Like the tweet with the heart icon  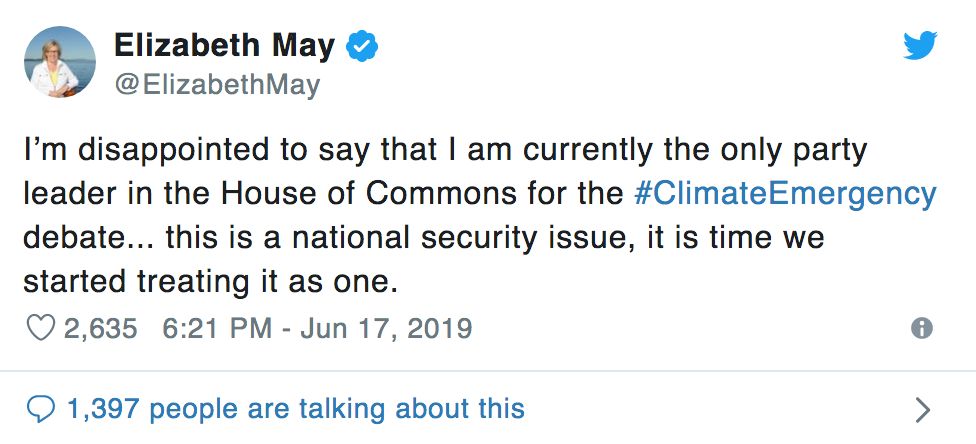coord(39,328)
